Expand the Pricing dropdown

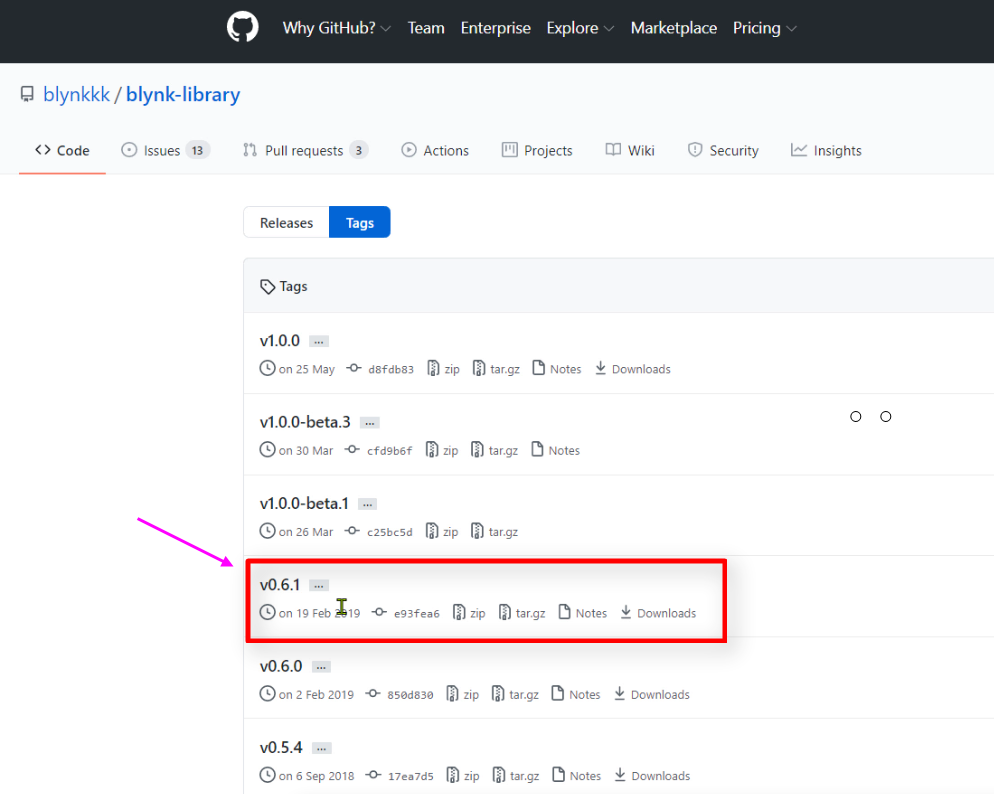[765, 28]
